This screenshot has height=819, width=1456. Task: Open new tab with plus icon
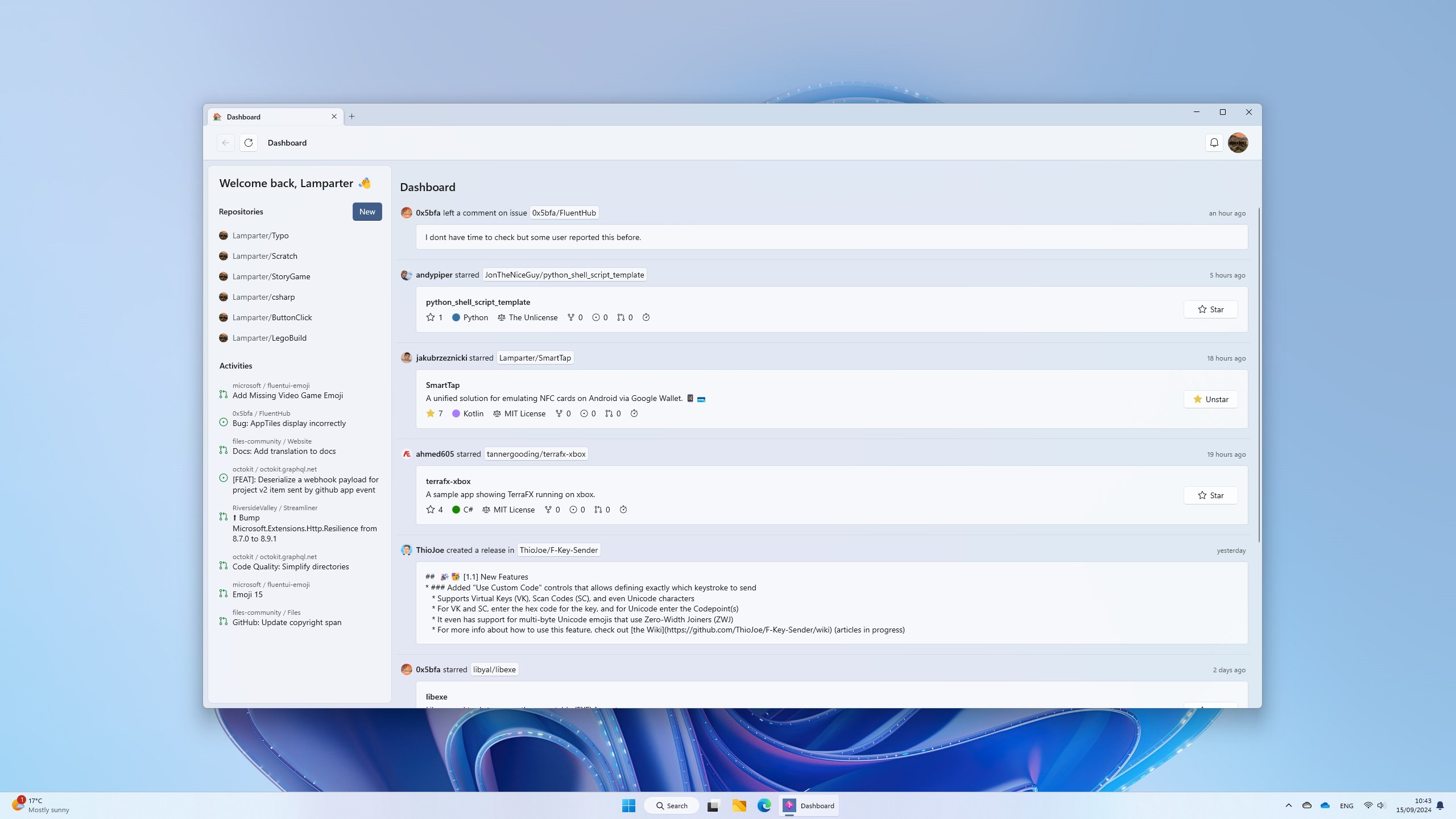coord(351,117)
